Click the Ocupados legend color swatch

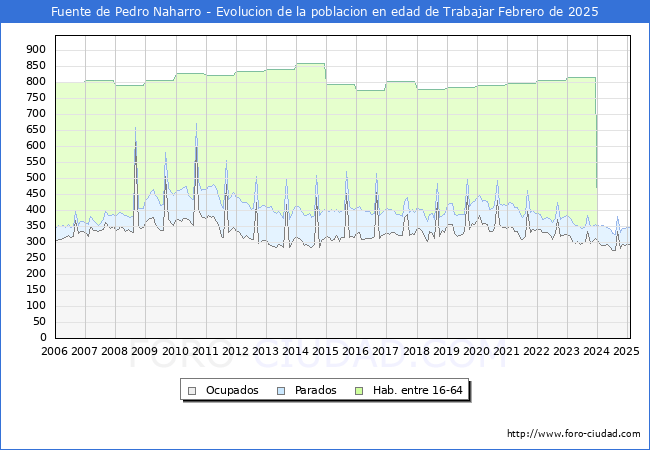click(192, 391)
